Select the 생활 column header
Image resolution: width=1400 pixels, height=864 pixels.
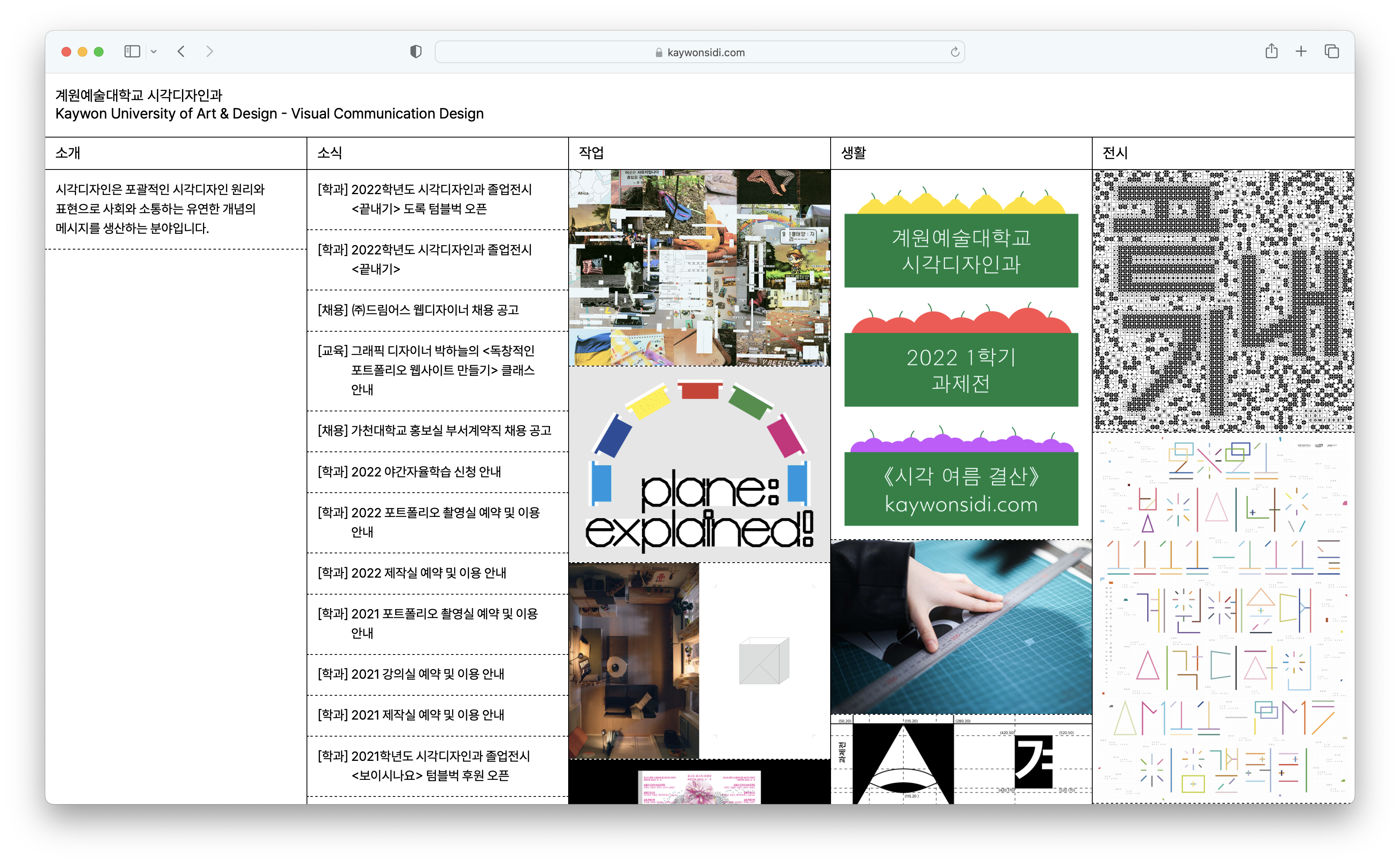click(x=853, y=152)
